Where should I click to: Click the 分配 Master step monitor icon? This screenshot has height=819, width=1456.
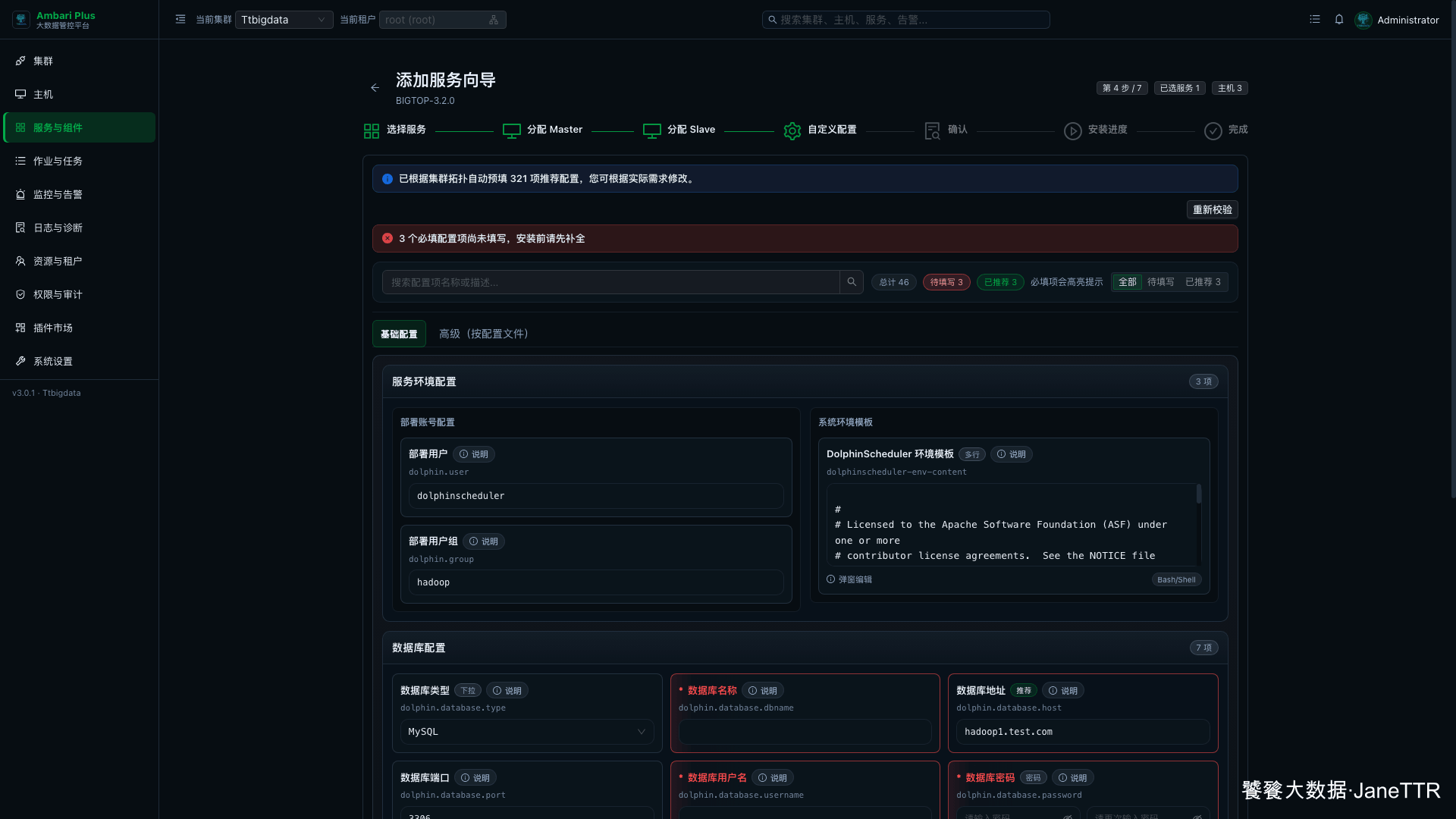click(512, 131)
